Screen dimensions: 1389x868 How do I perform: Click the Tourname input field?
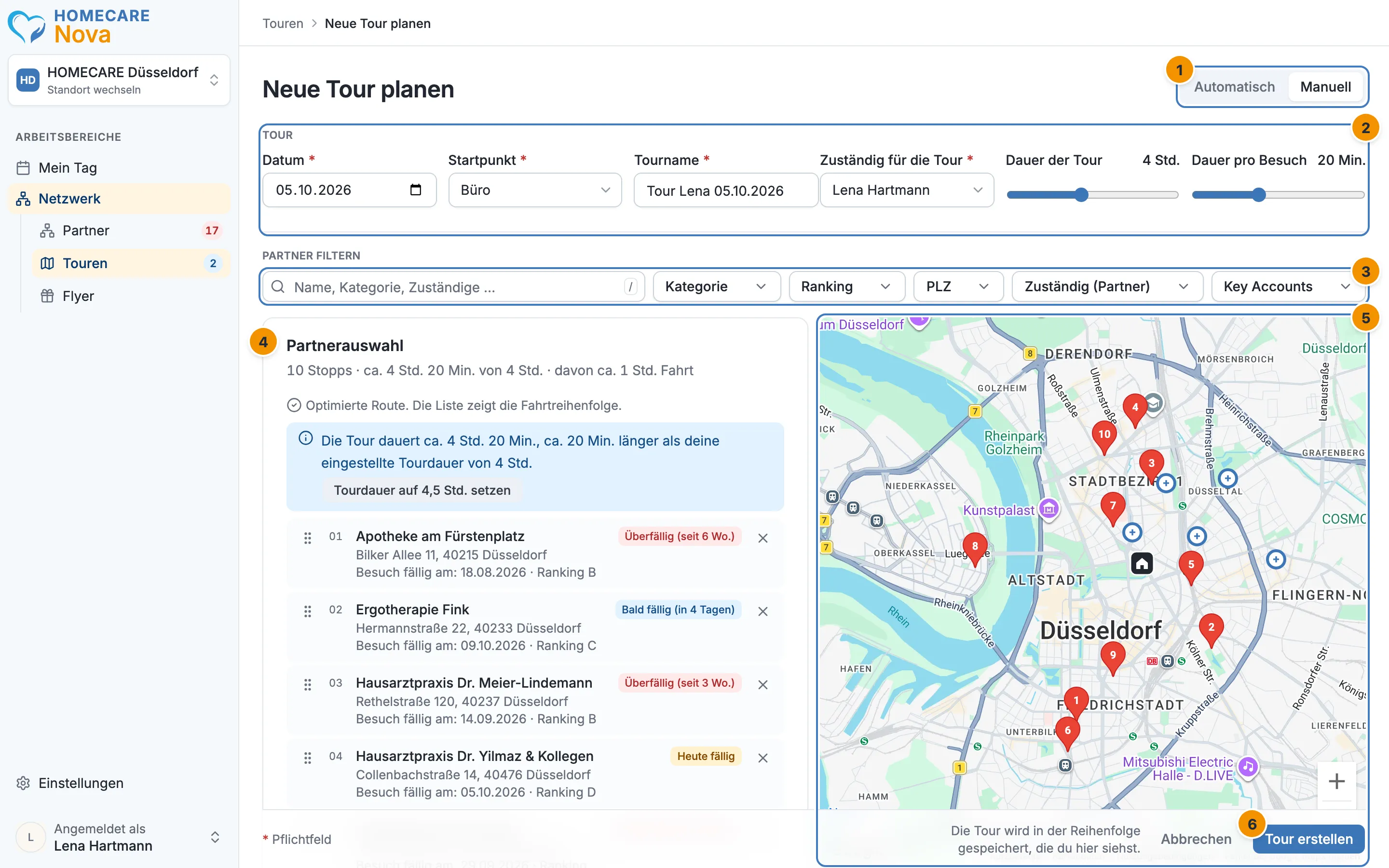click(x=725, y=190)
